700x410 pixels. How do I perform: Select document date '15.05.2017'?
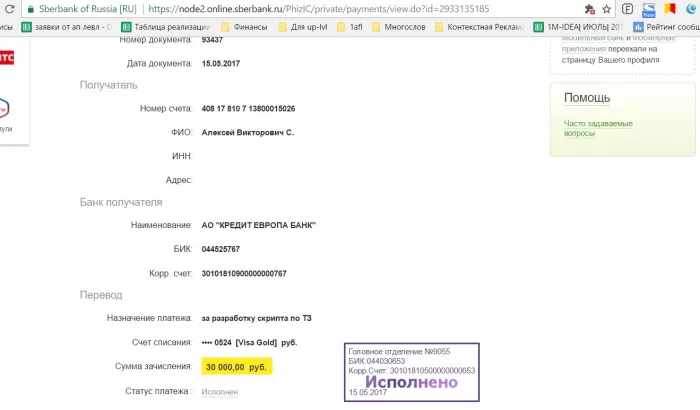click(x=221, y=63)
